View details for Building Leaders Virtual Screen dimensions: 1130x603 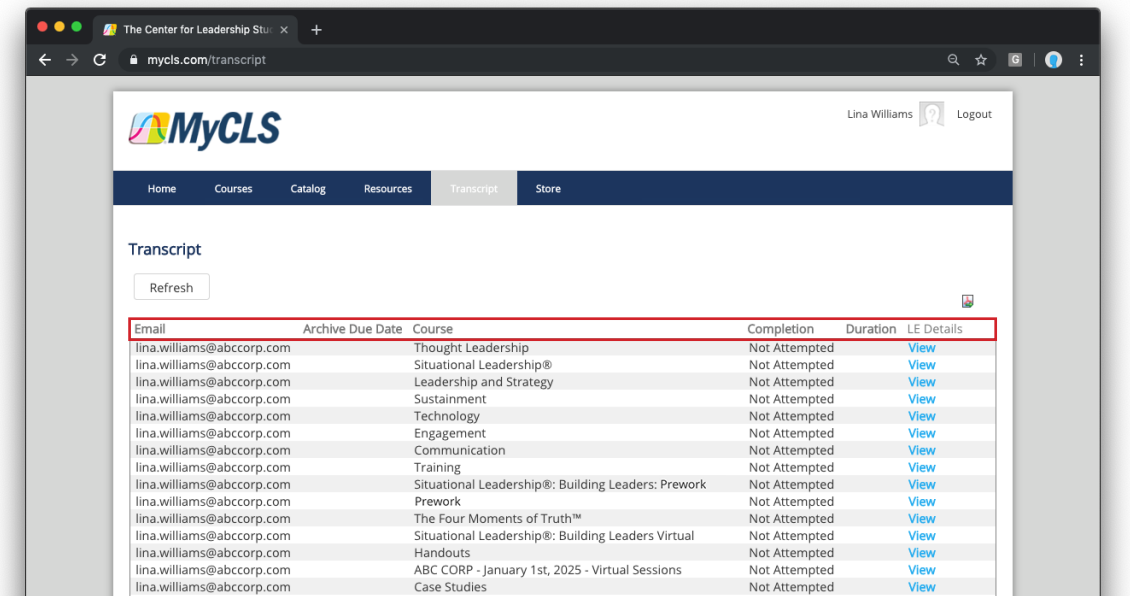pos(922,536)
